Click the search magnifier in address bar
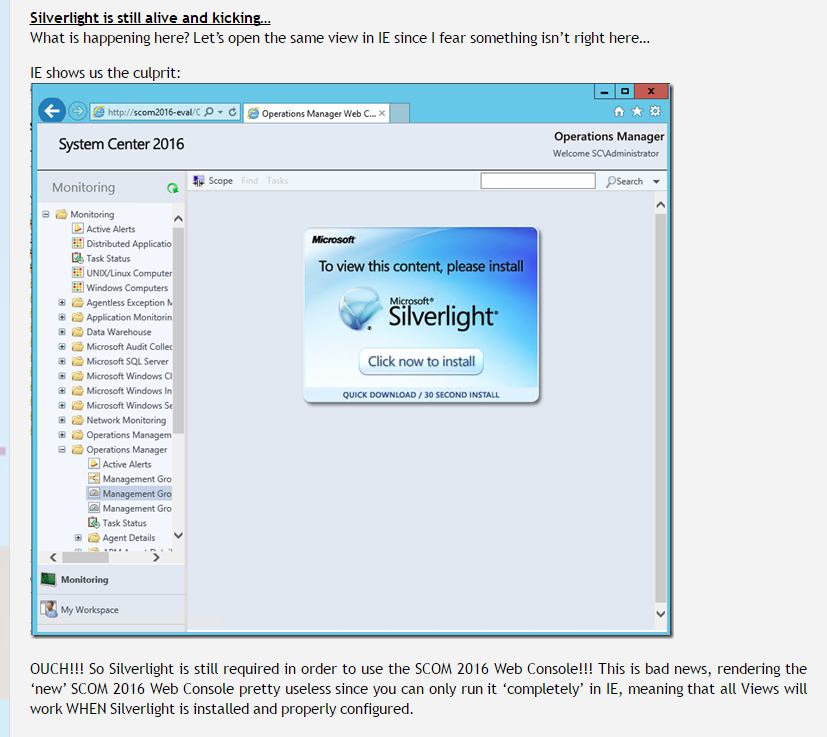This screenshot has height=737, width=827. (x=209, y=112)
